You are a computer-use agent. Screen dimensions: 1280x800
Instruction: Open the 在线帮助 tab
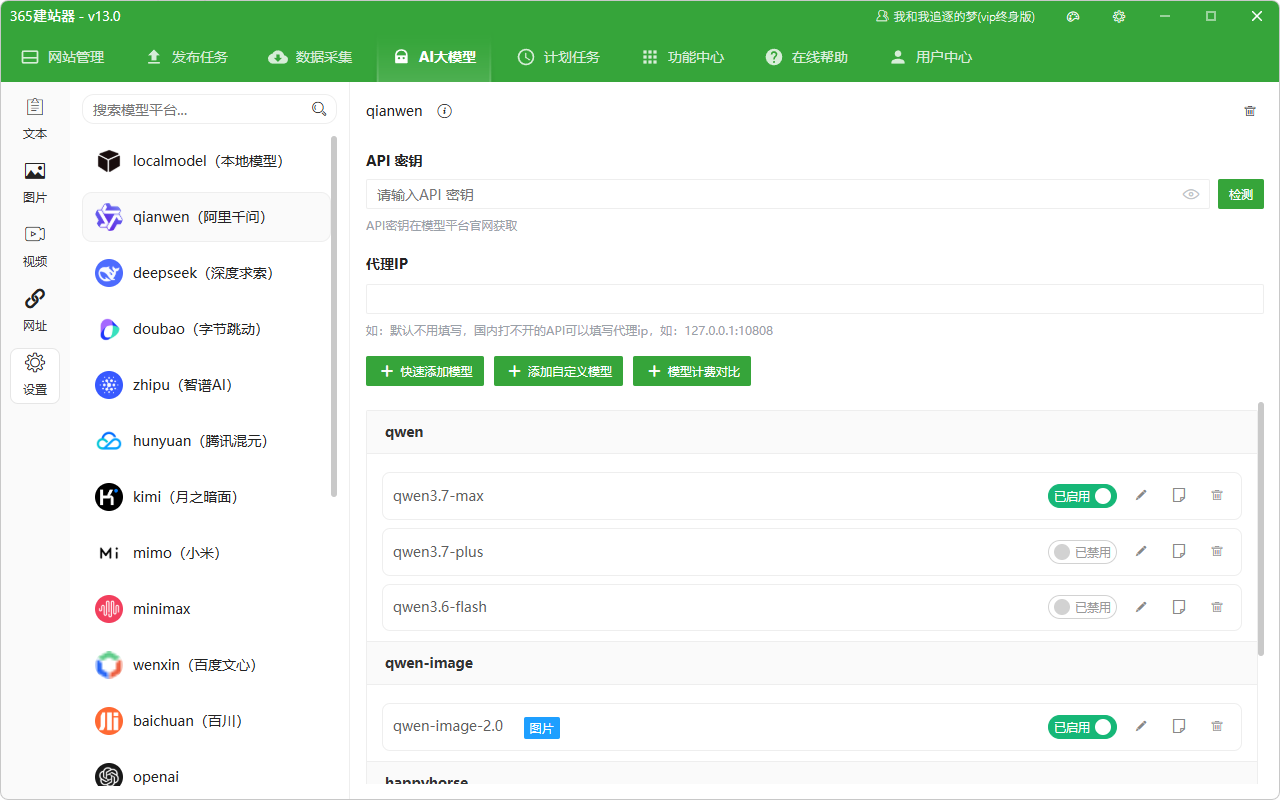click(x=807, y=57)
